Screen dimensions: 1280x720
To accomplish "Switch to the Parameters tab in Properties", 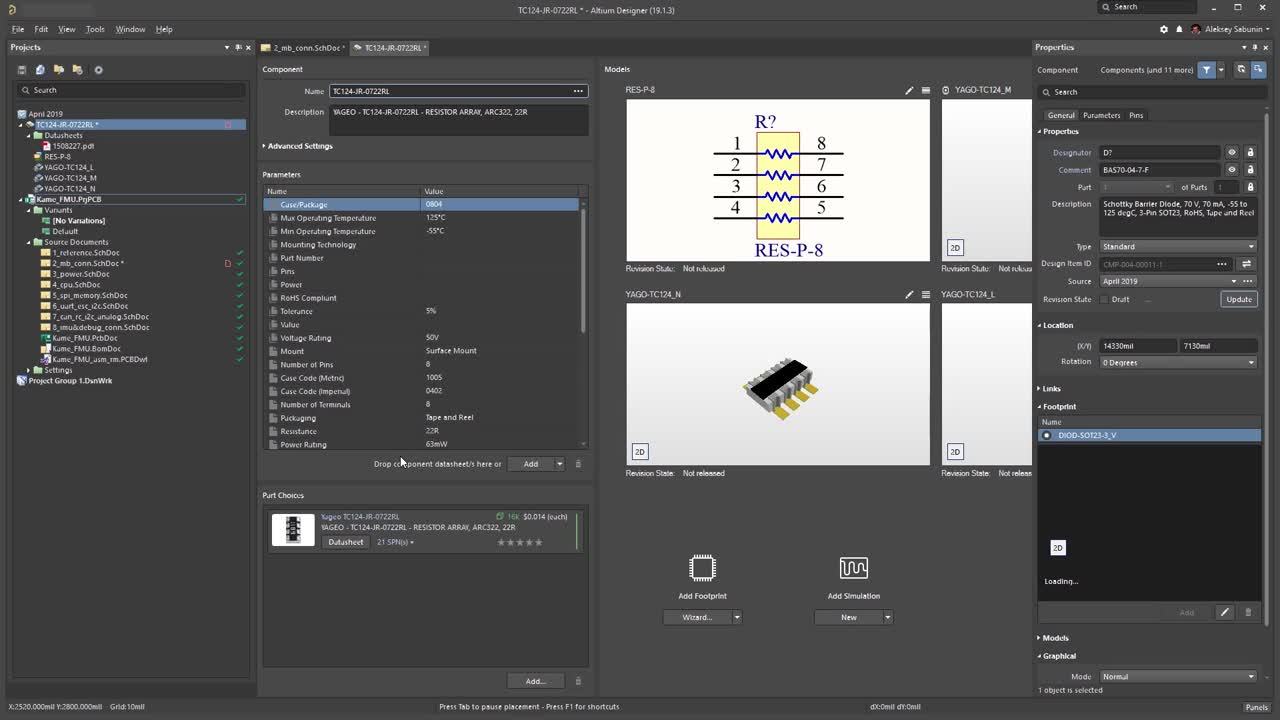I will pyautogui.click(x=1101, y=115).
